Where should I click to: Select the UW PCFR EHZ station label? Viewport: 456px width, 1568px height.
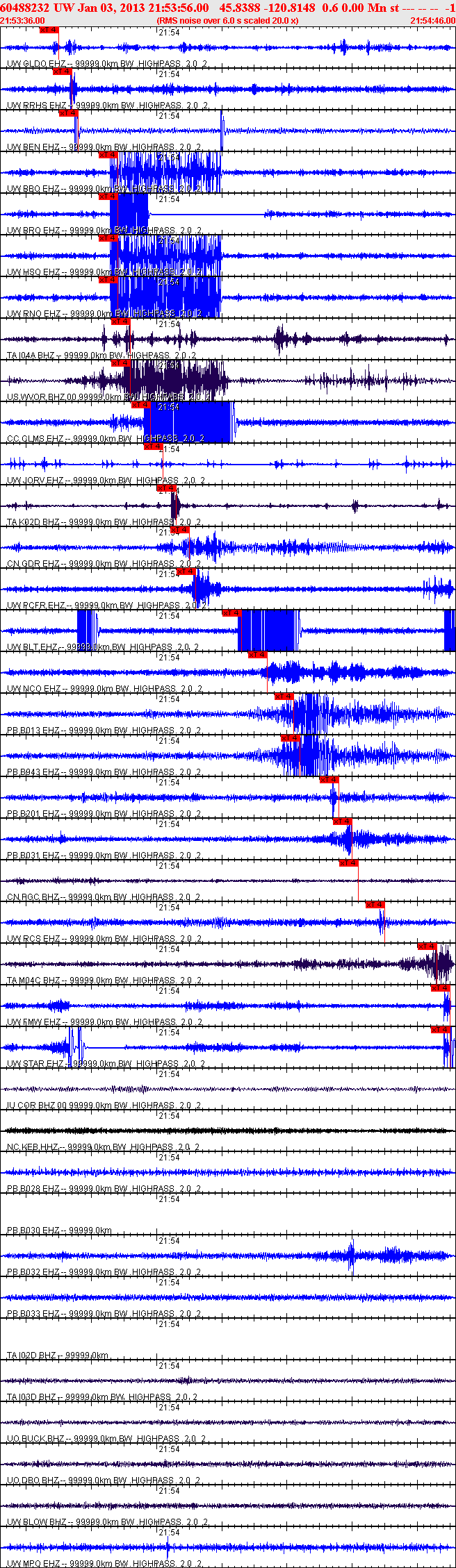(x=107, y=606)
